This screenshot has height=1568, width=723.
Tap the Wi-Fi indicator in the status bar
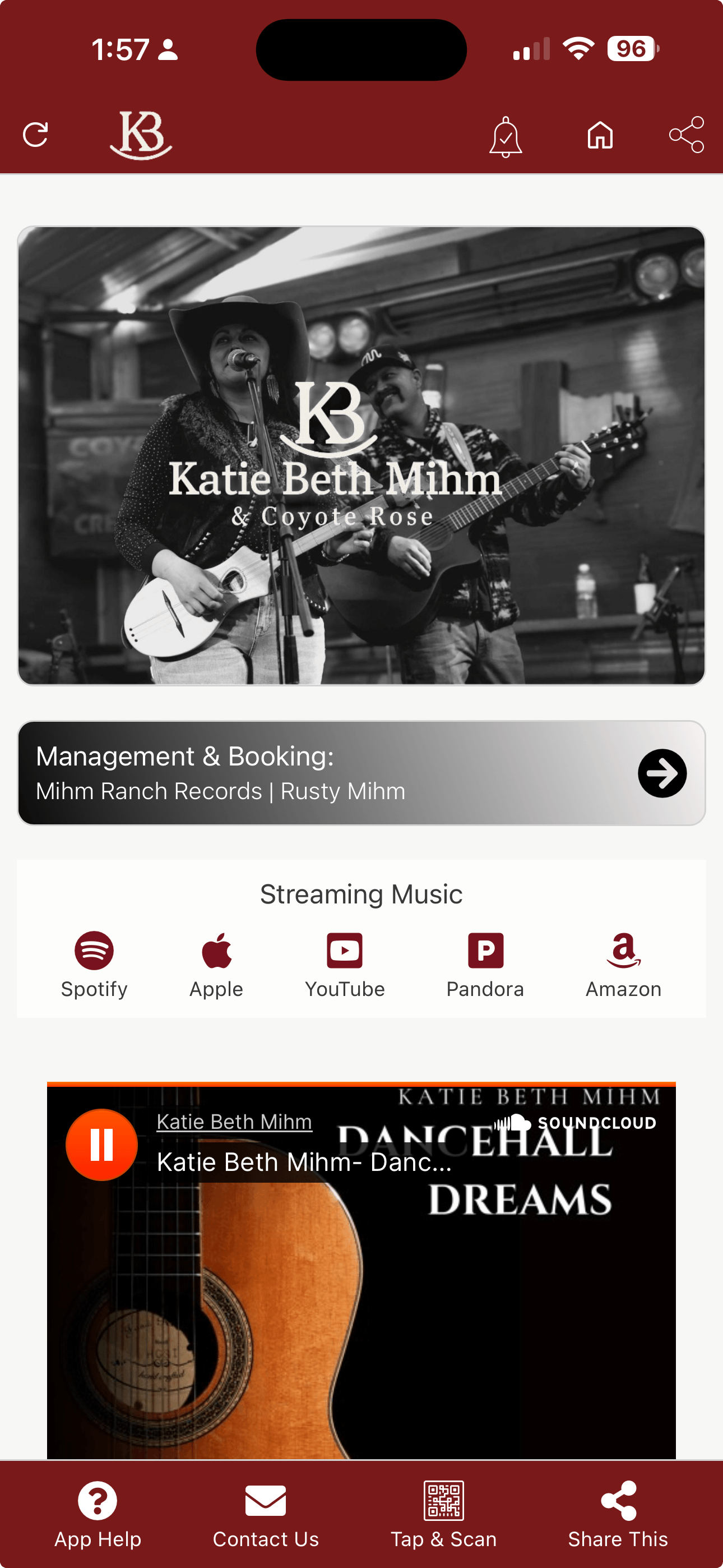579,48
